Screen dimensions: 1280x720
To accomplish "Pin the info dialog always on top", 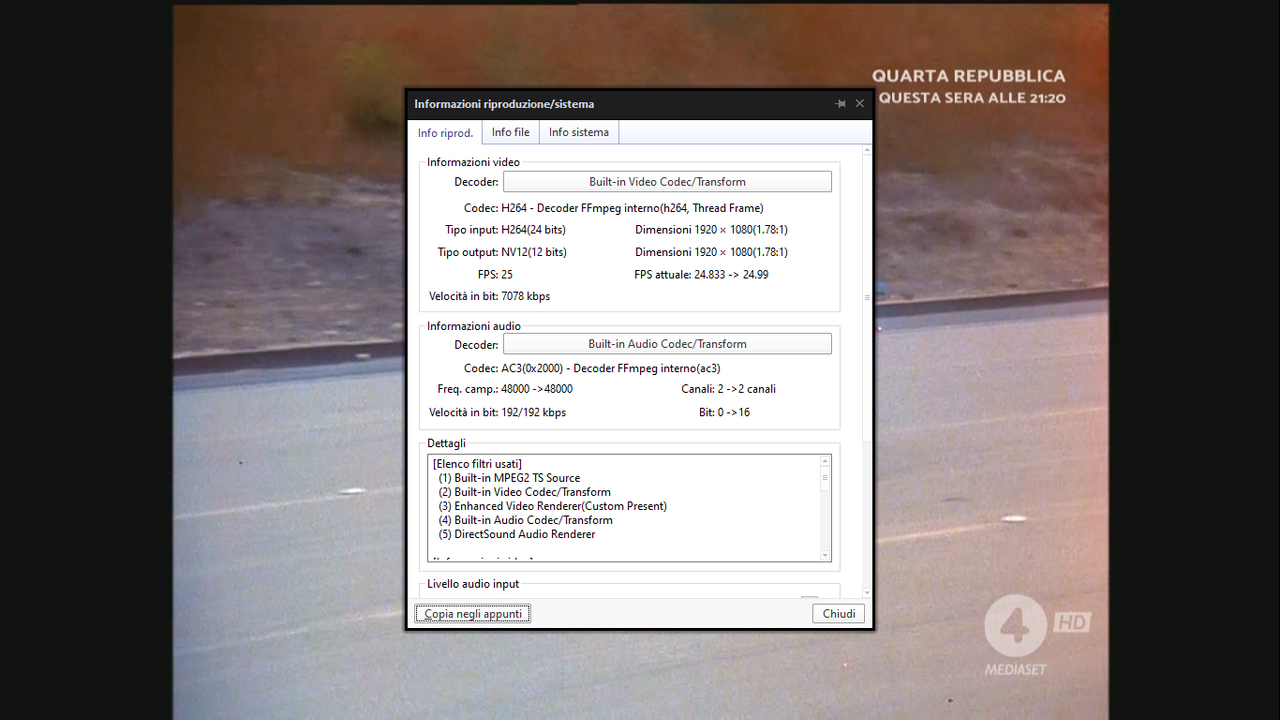I will click(x=840, y=103).
